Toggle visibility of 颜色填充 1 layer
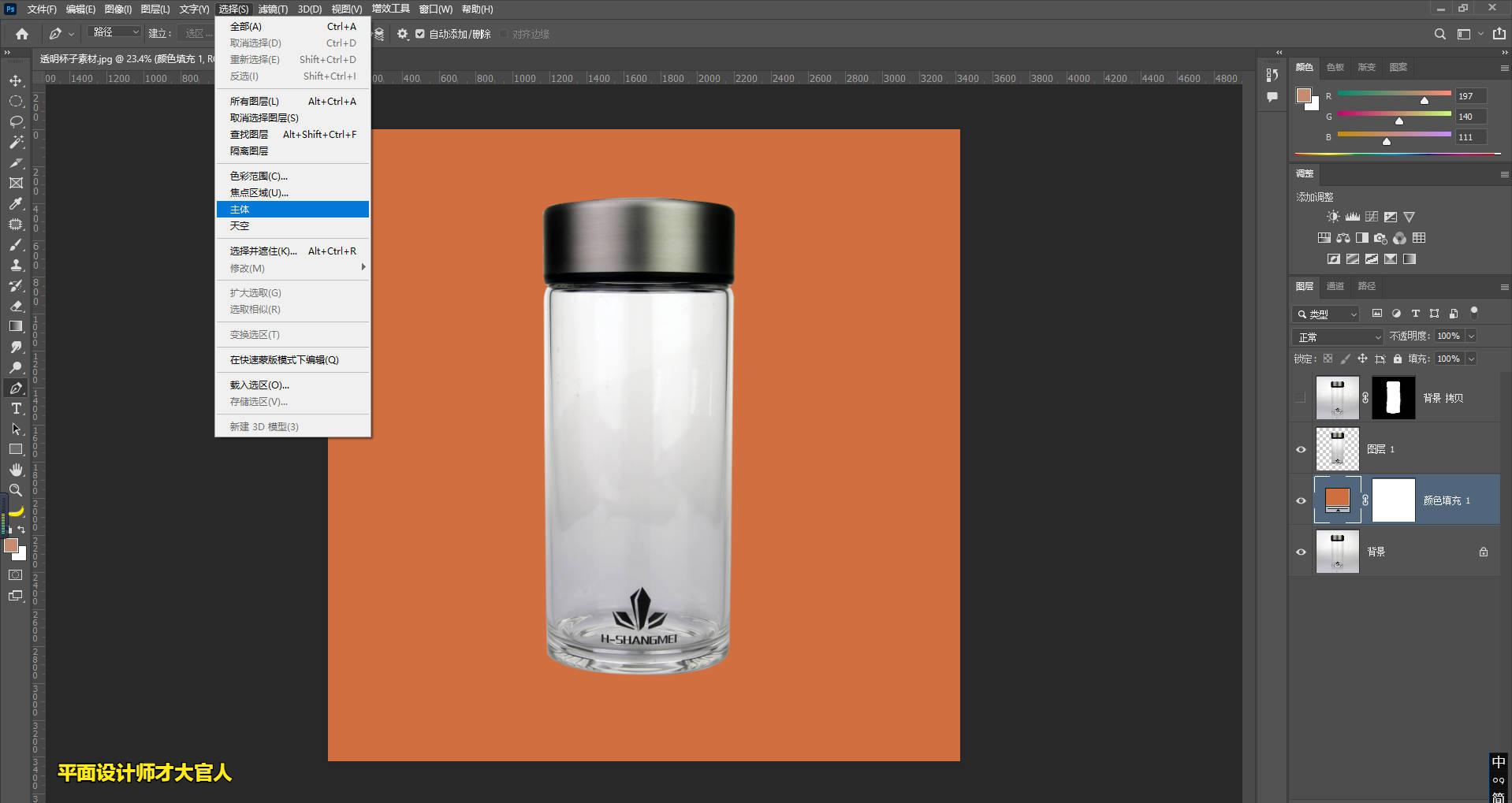 1301,500
